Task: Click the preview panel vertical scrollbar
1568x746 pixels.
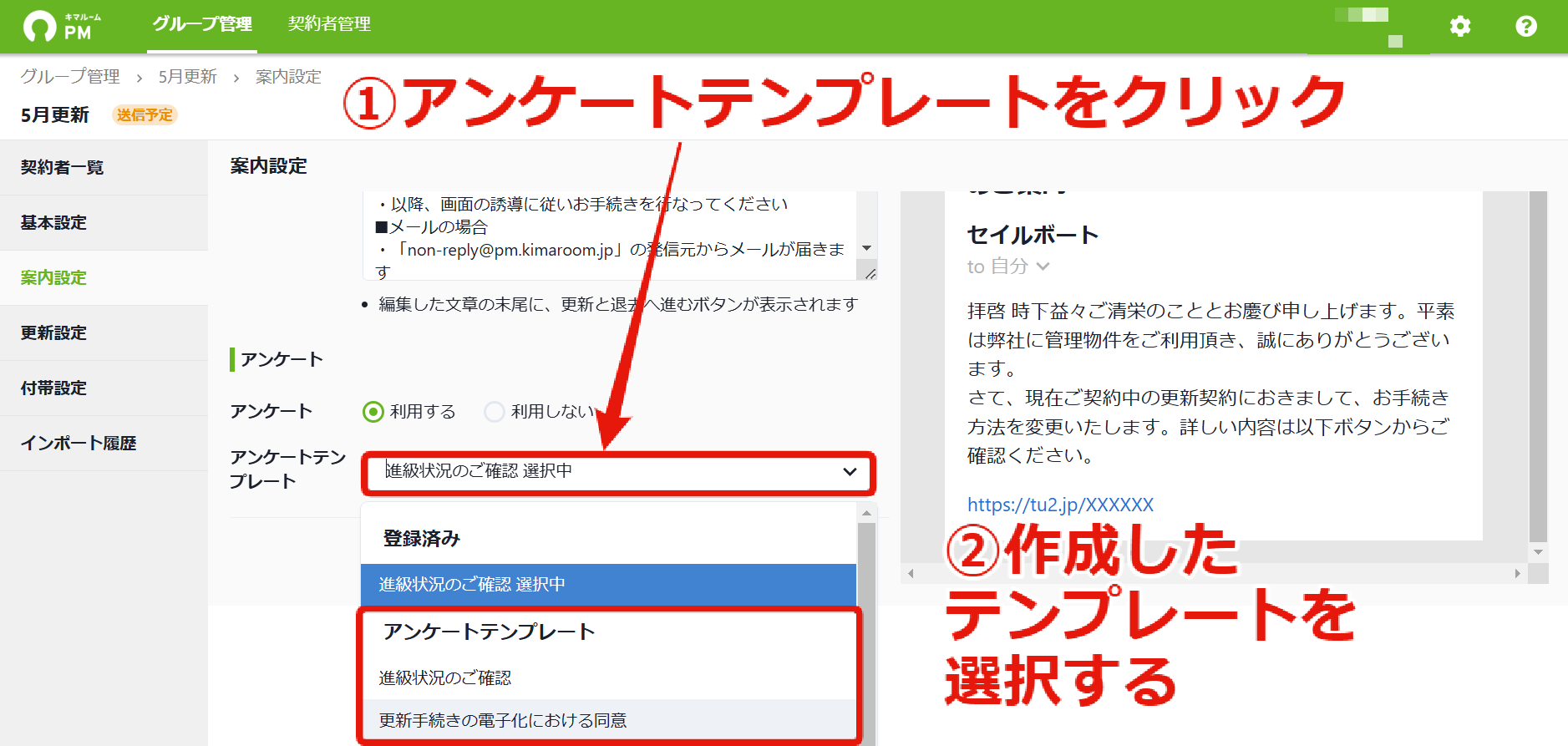Action: tap(1538, 366)
